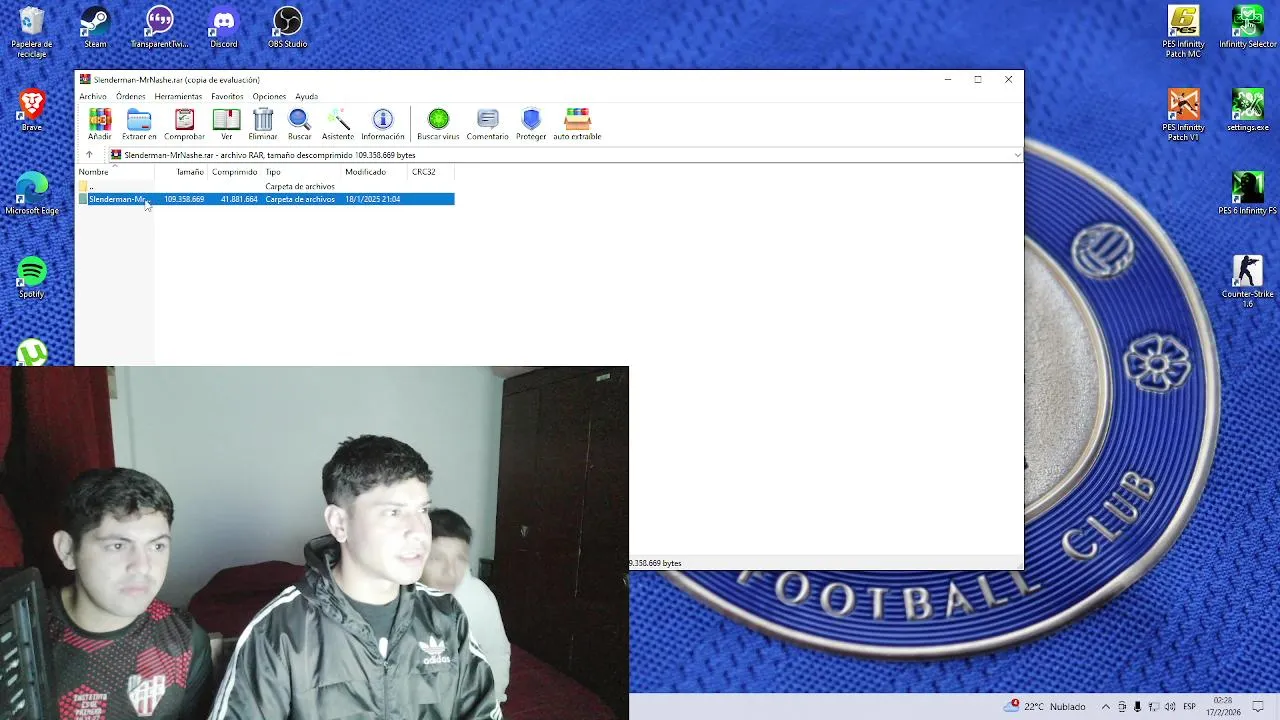Open the Órdenes menu

[x=131, y=97]
